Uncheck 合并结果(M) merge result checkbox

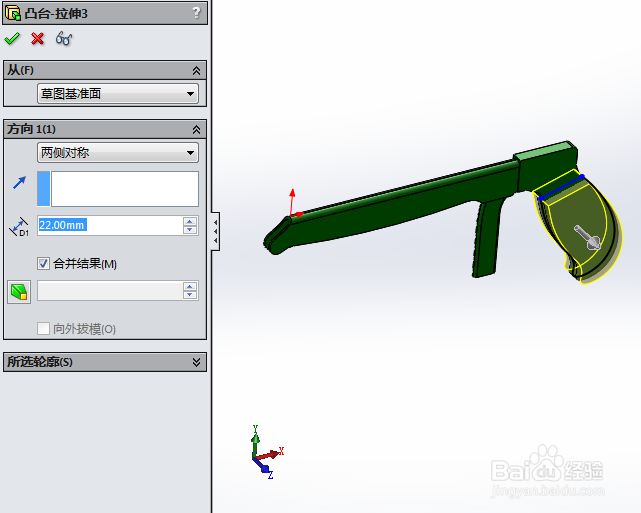click(43, 264)
